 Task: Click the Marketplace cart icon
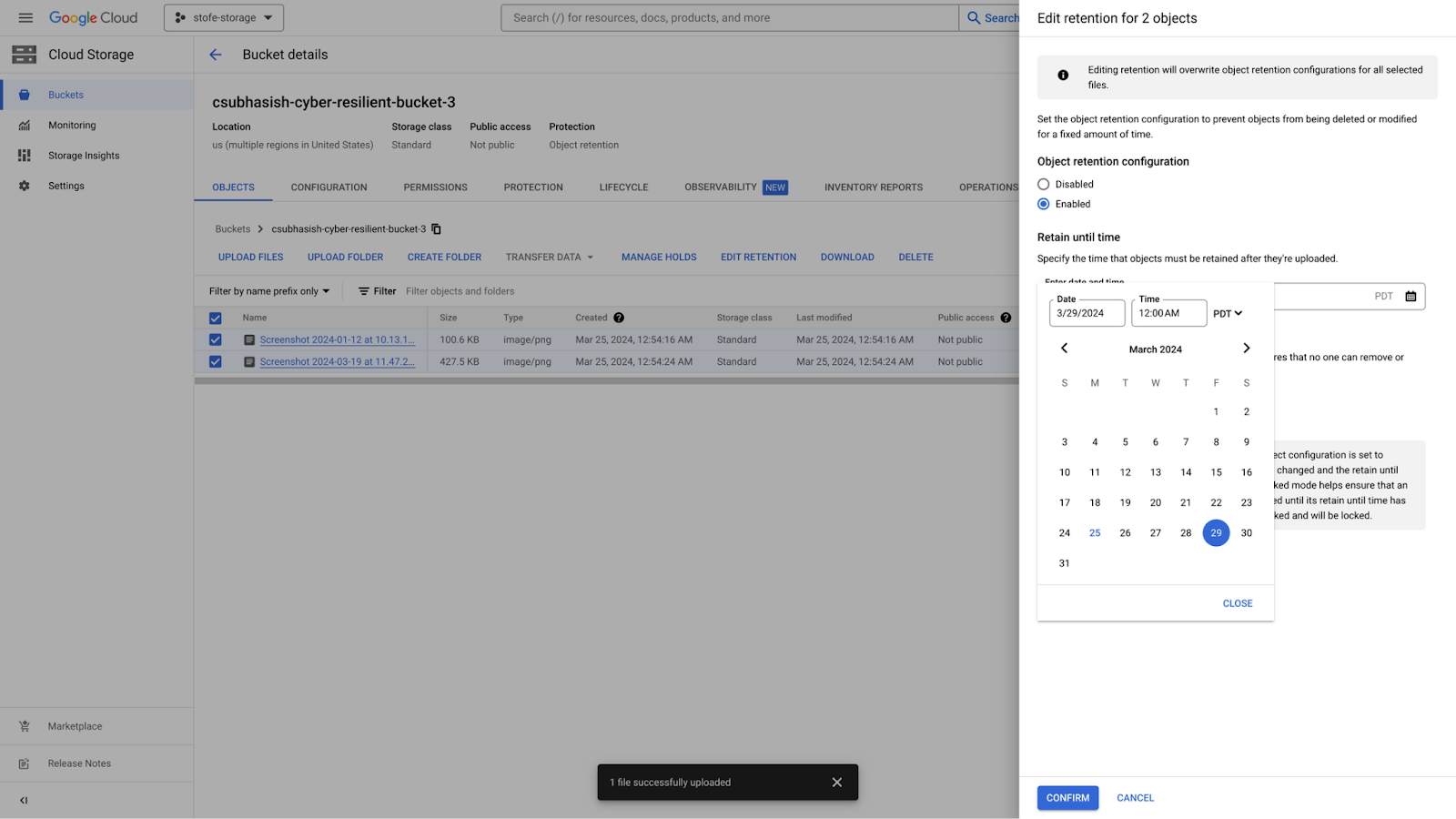click(x=25, y=726)
